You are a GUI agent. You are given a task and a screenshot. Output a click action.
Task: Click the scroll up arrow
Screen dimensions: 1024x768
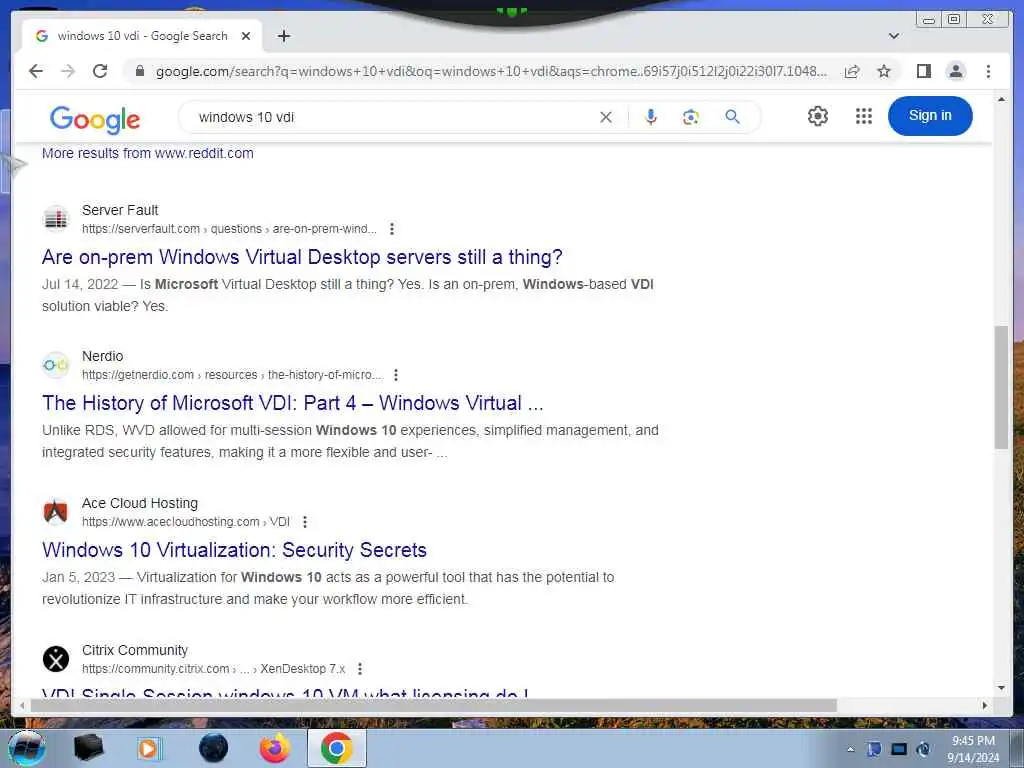tap(1001, 99)
